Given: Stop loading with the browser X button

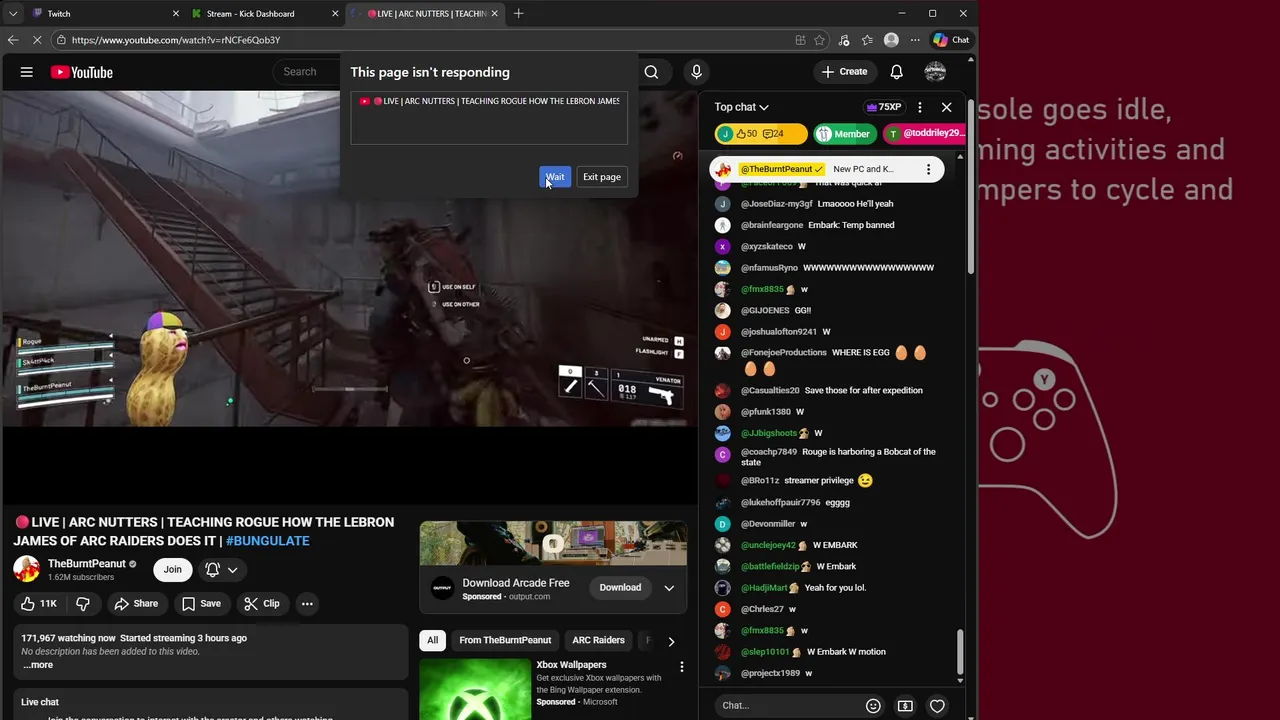Looking at the screenshot, I should coord(38,40).
